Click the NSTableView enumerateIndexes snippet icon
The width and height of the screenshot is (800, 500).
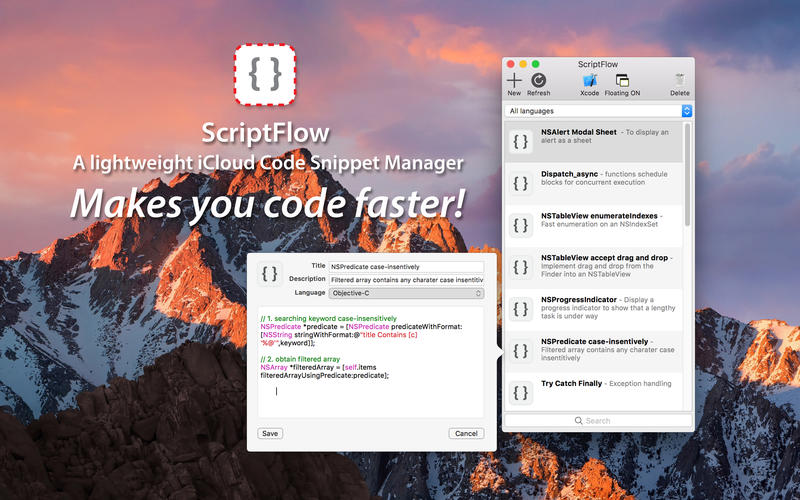[x=521, y=226]
